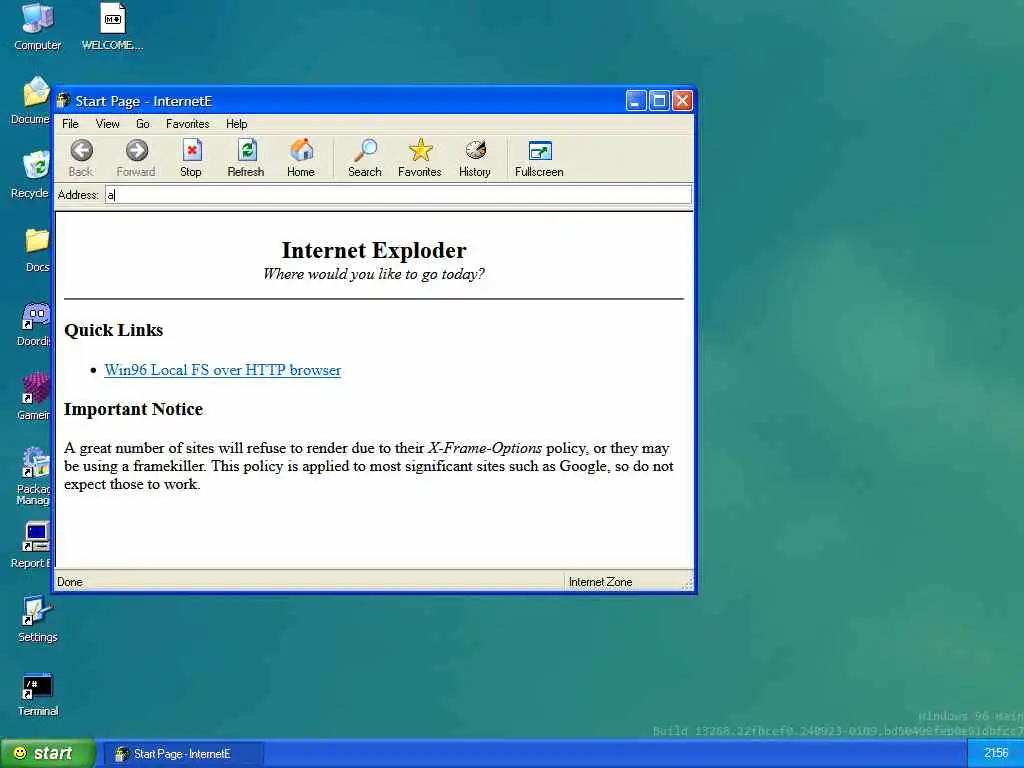Click the taskbar clock
Image resolution: width=1024 pixels, height=768 pixels.
pos(996,754)
